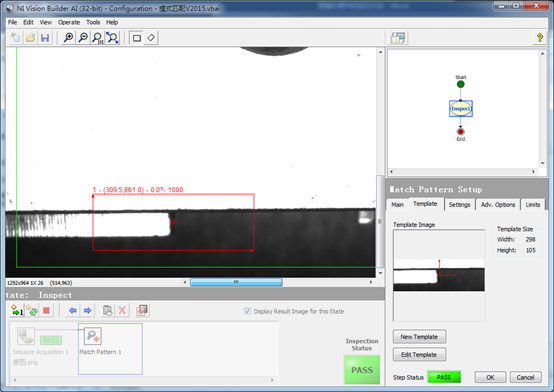Select the Match Pattern 1 step
The height and width of the screenshot is (392, 554).
(110, 349)
